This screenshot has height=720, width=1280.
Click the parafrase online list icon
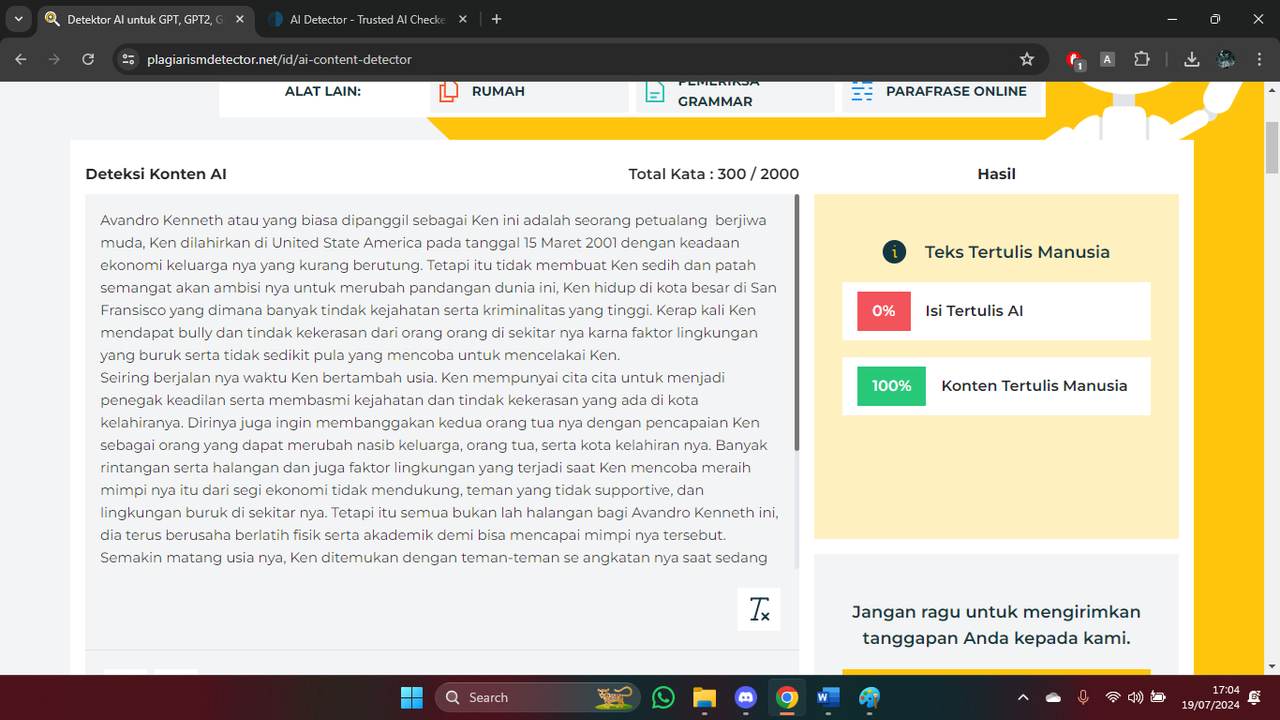coord(861,91)
